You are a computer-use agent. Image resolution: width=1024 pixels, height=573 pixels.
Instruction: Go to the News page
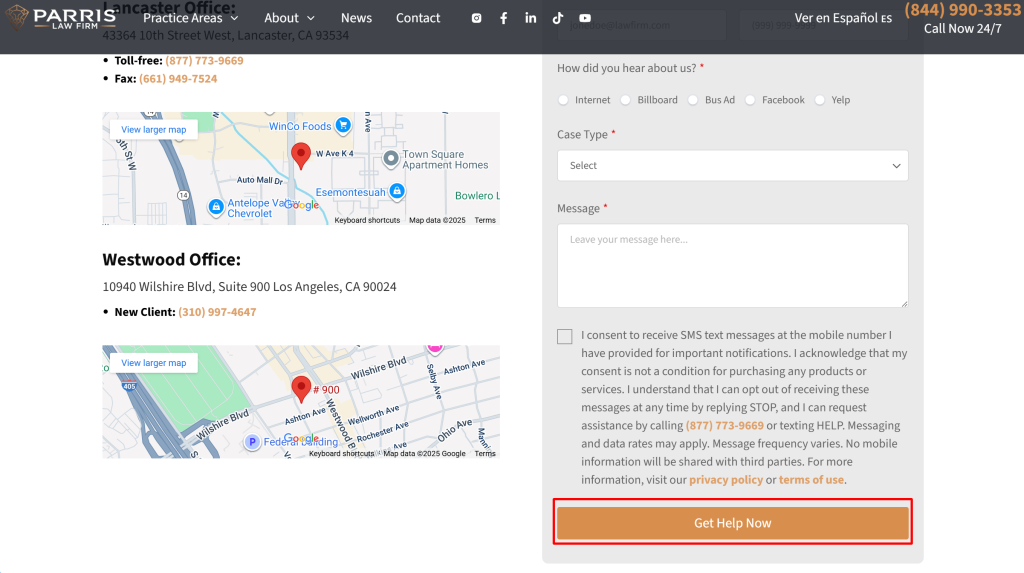click(x=356, y=18)
